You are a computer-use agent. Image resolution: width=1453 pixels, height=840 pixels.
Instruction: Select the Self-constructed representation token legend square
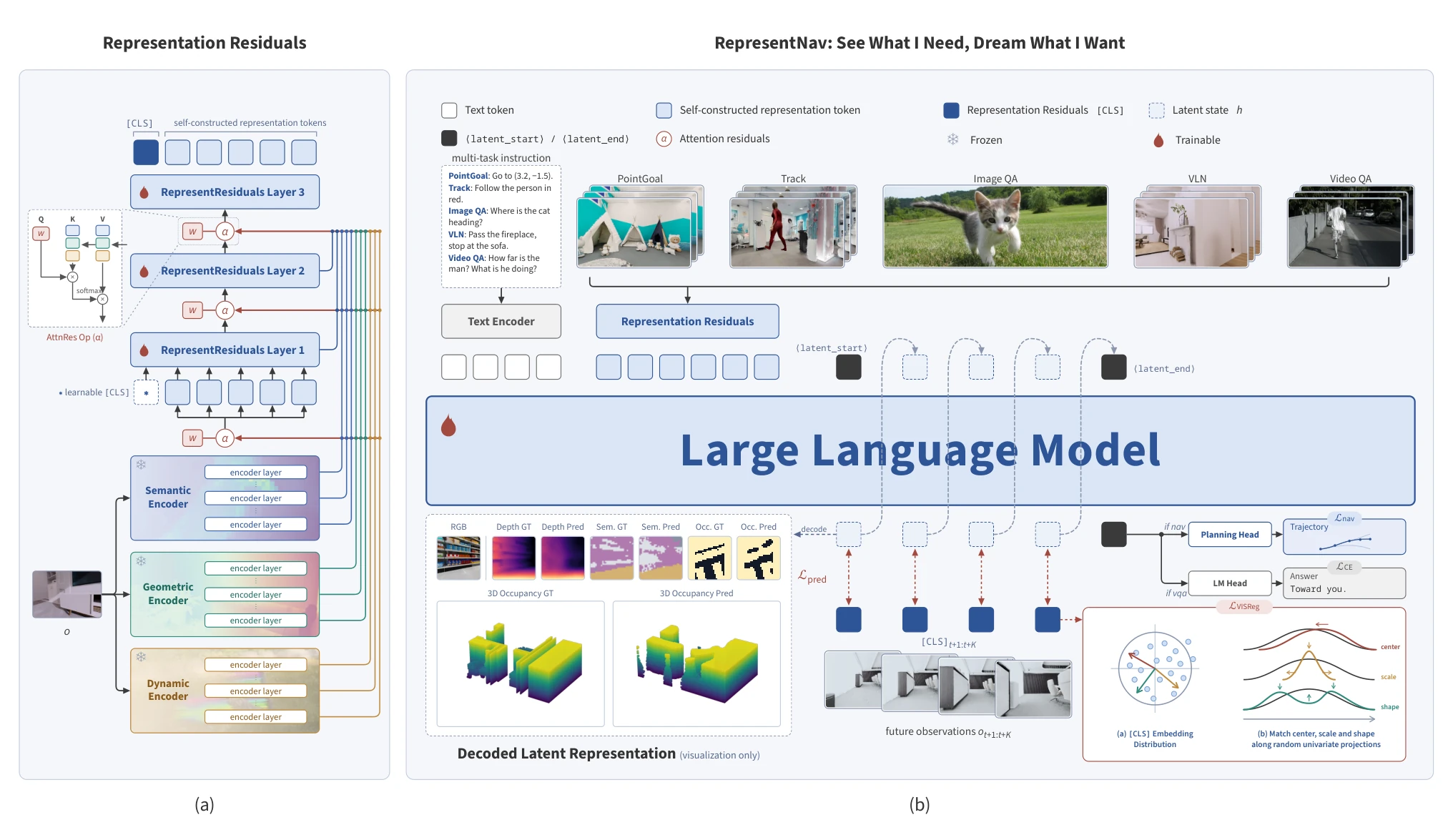[664, 110]
